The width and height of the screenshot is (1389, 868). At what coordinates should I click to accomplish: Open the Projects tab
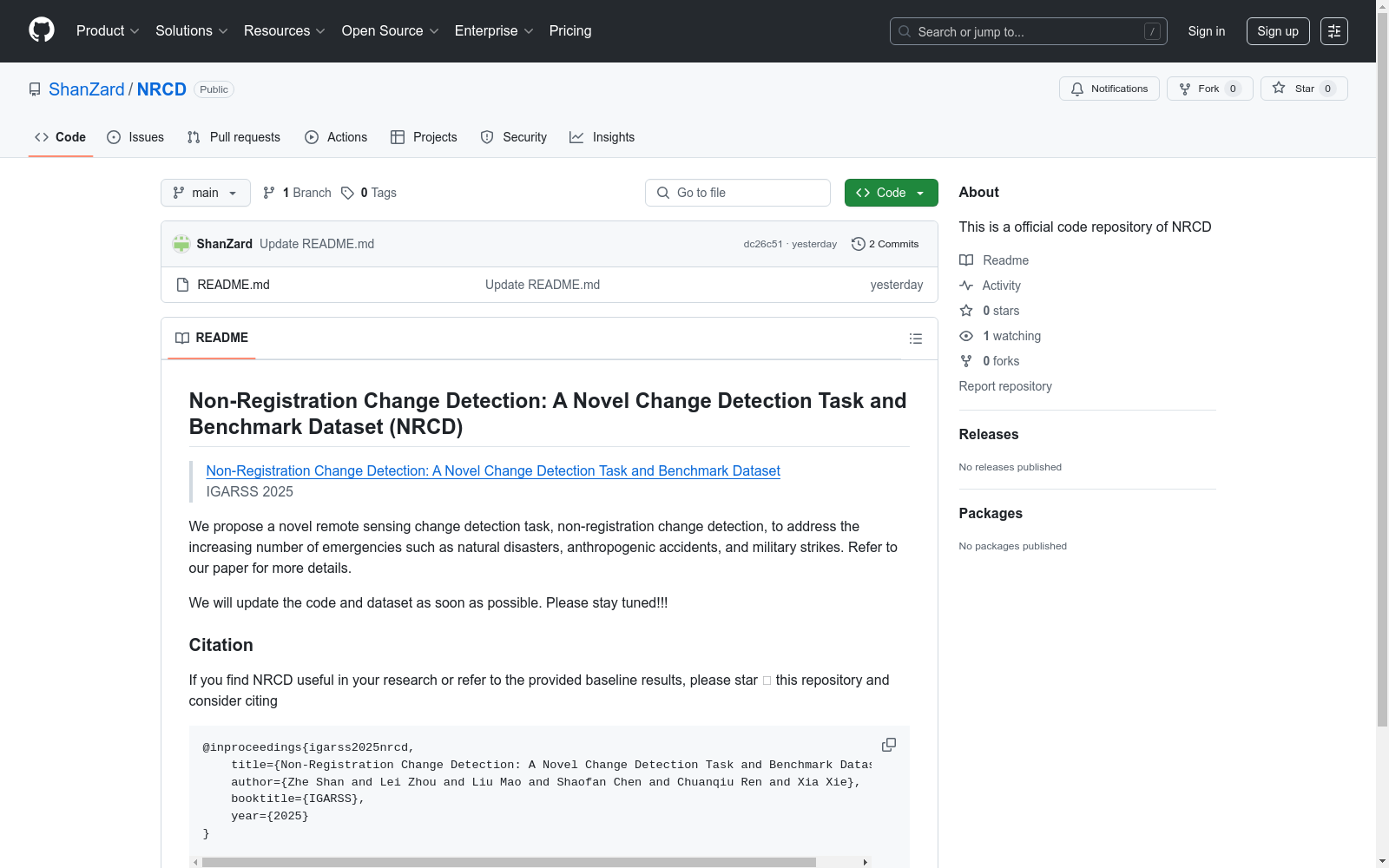[x=424, y=137]
